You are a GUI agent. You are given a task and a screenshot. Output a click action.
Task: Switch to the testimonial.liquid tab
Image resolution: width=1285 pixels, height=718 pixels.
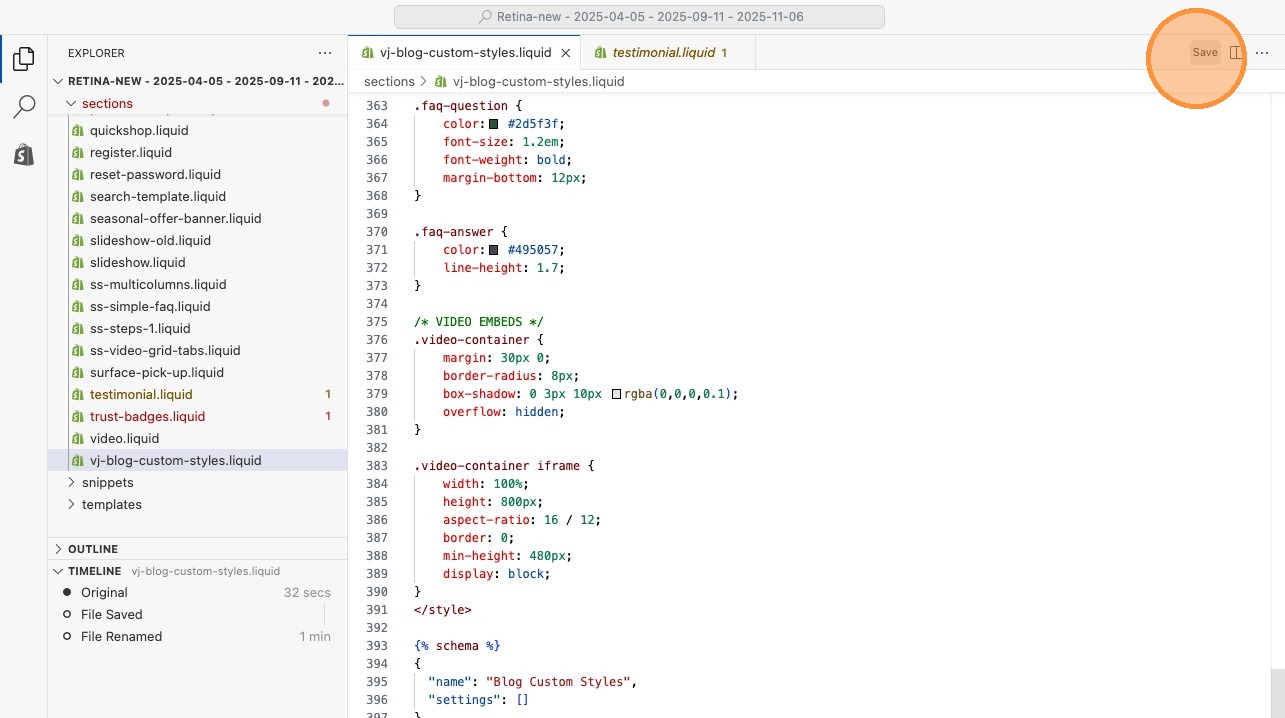point(664,53)
